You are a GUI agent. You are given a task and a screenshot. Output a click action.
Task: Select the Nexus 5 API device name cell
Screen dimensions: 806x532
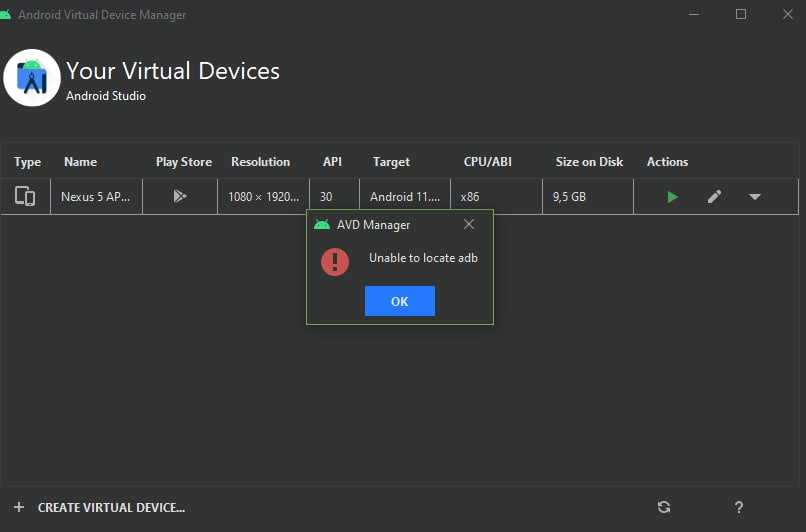[x=96, y=196]
